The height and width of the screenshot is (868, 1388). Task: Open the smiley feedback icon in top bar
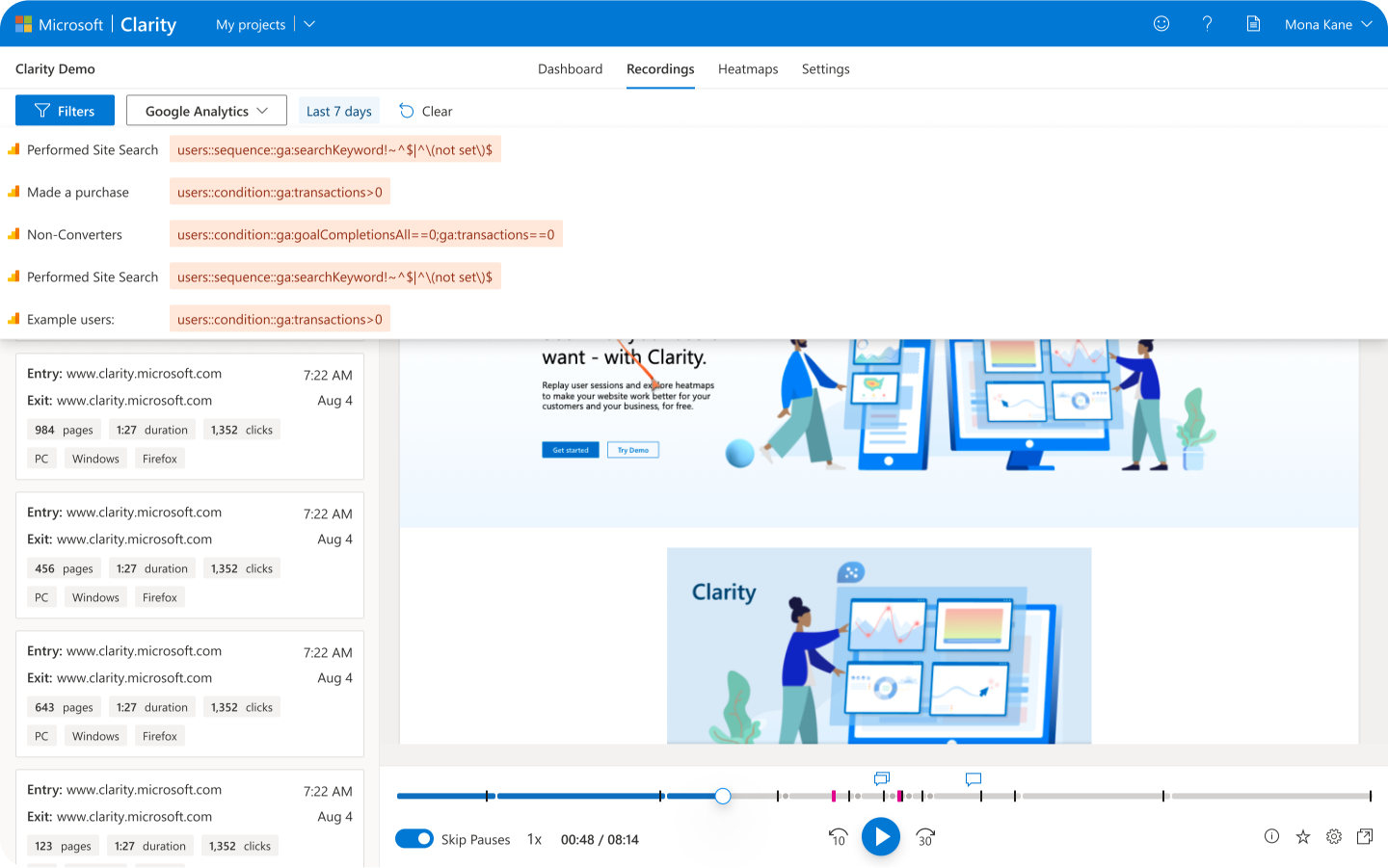[1161, 23]
